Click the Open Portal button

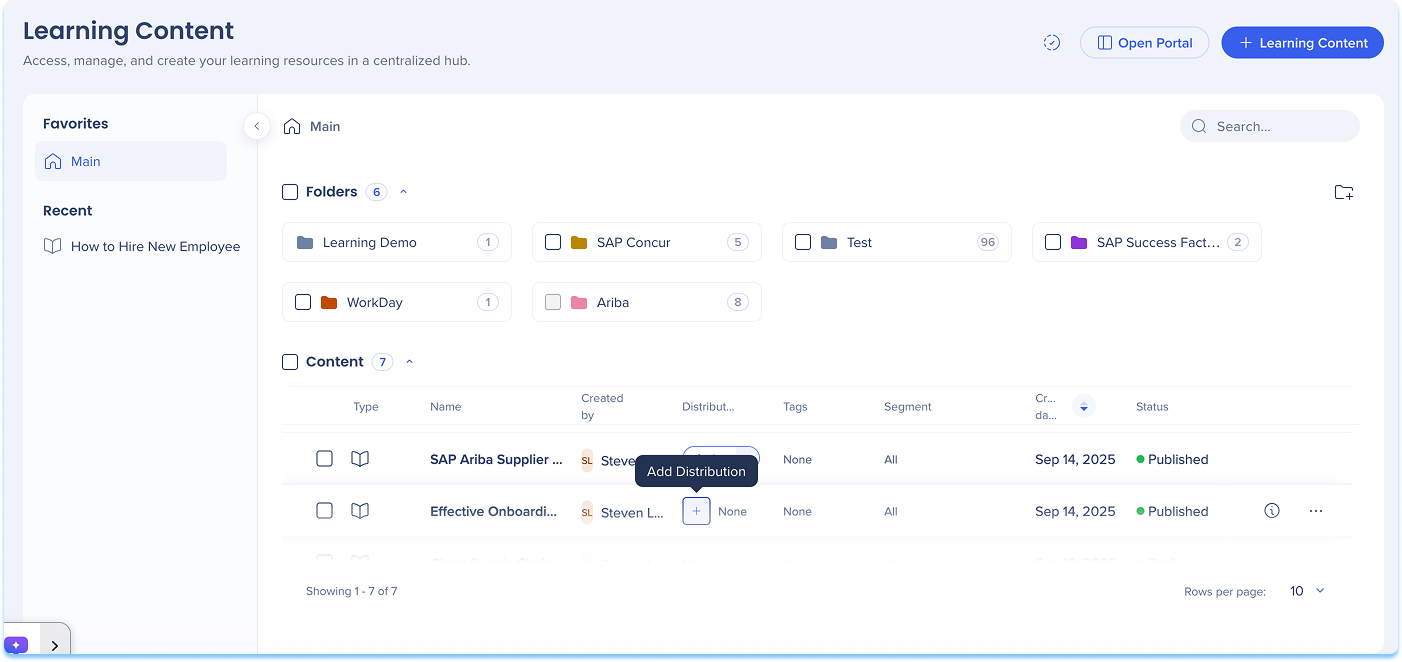point(1144,43)
